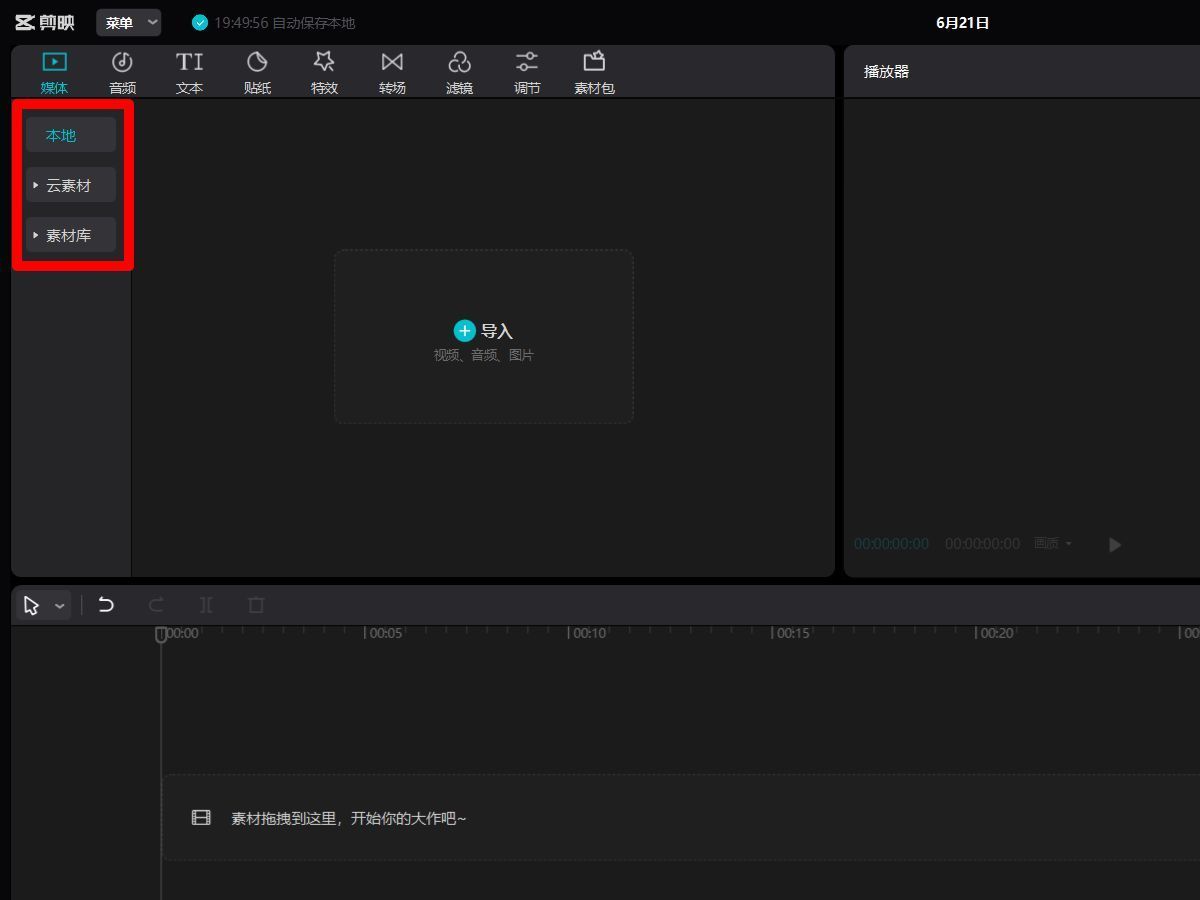The width and height of the screenshot is (1200, 900).
Task: Click the 剪映 logo in the top-left
Action: 45,22
